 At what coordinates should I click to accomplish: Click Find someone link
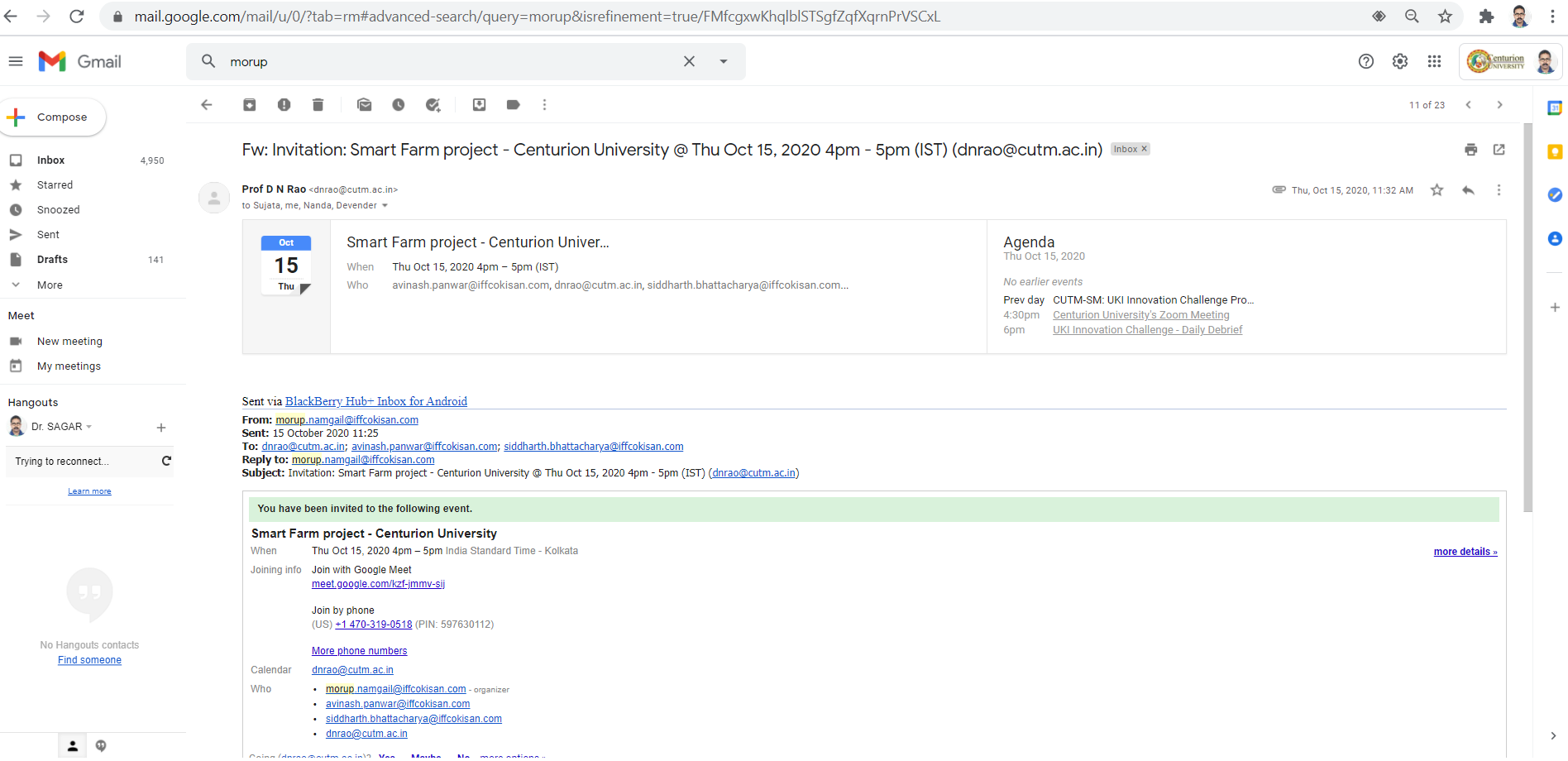[x=89, y=660]
